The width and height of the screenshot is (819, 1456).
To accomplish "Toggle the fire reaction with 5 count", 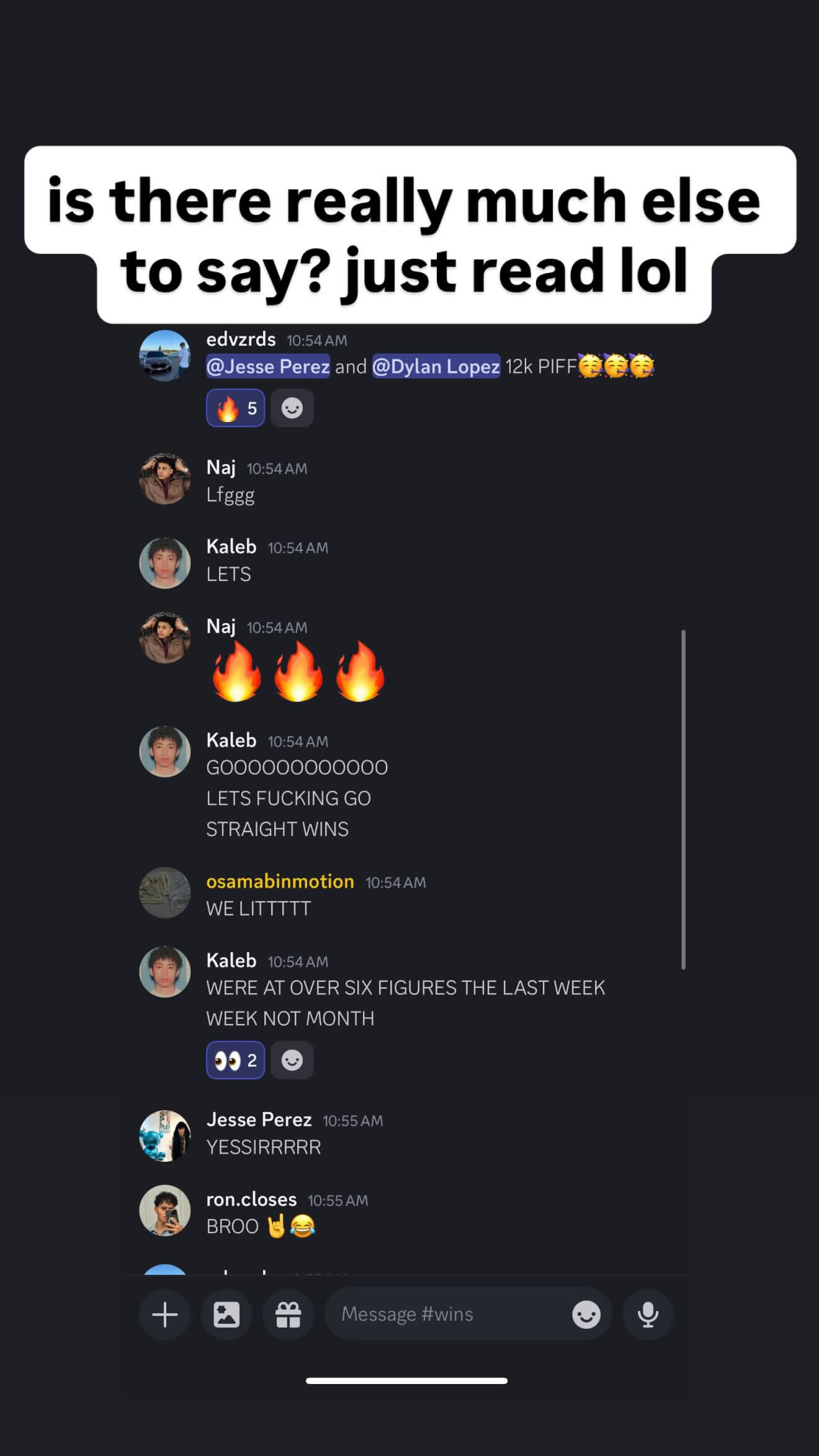I will (236, 408).
